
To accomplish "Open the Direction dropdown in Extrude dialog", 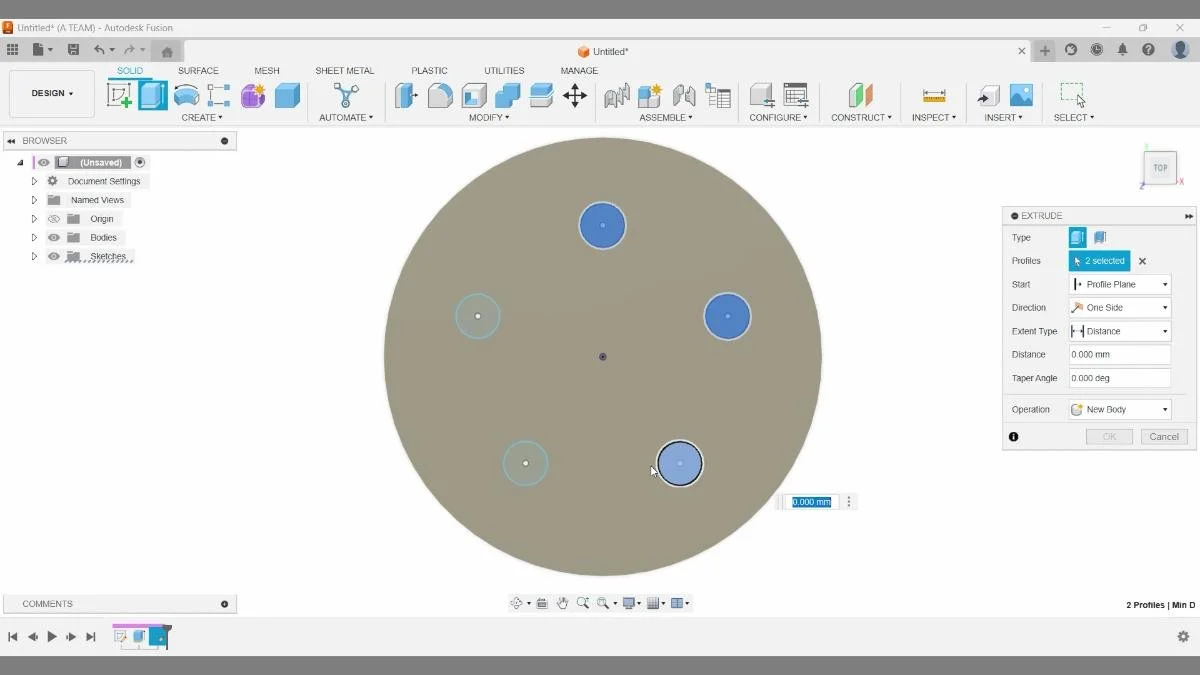I will click(1165, 307).
